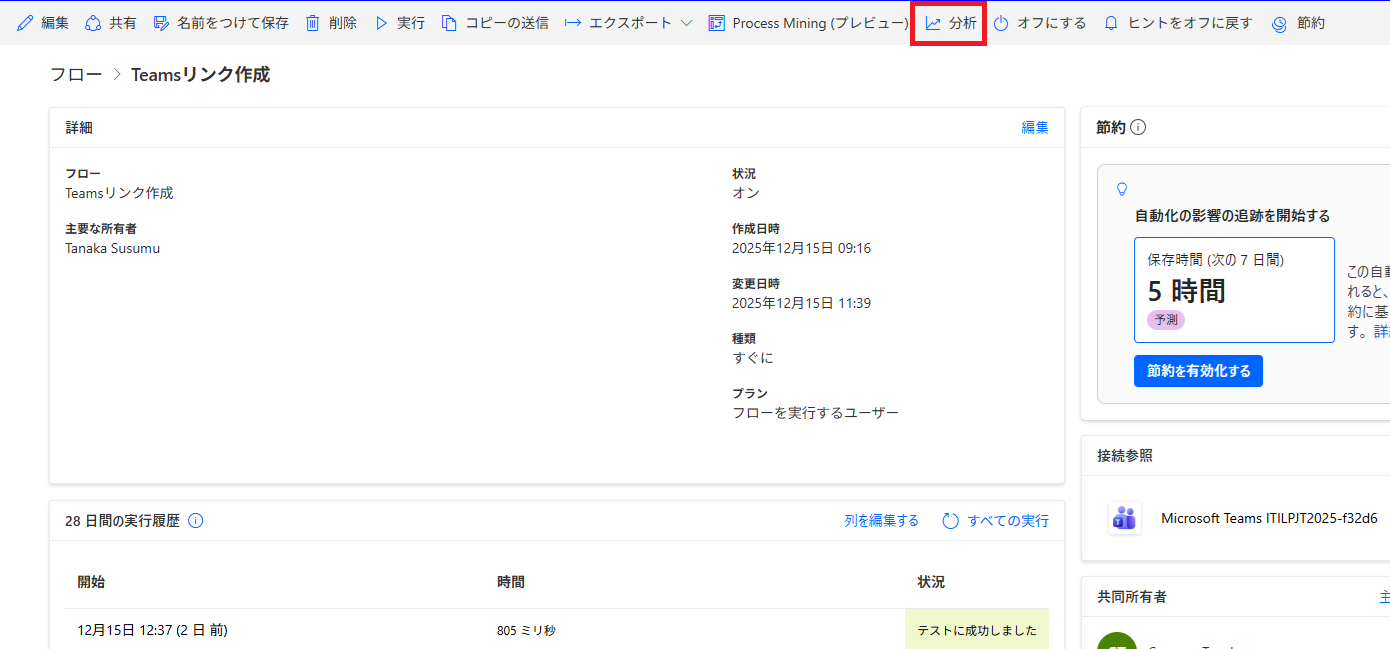Run the flow with 実行 play icon
Screen dimensions: 1390x649
point(381,22)
